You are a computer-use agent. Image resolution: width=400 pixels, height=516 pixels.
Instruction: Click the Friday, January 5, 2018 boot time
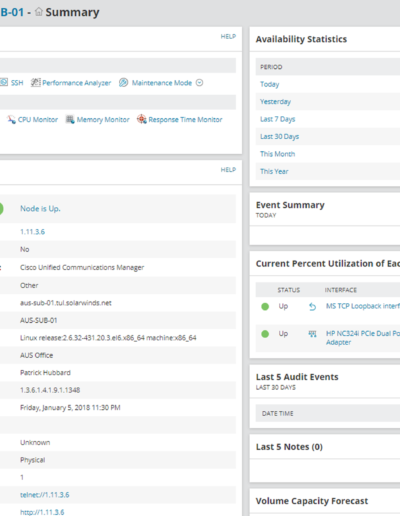click(70, 407)
